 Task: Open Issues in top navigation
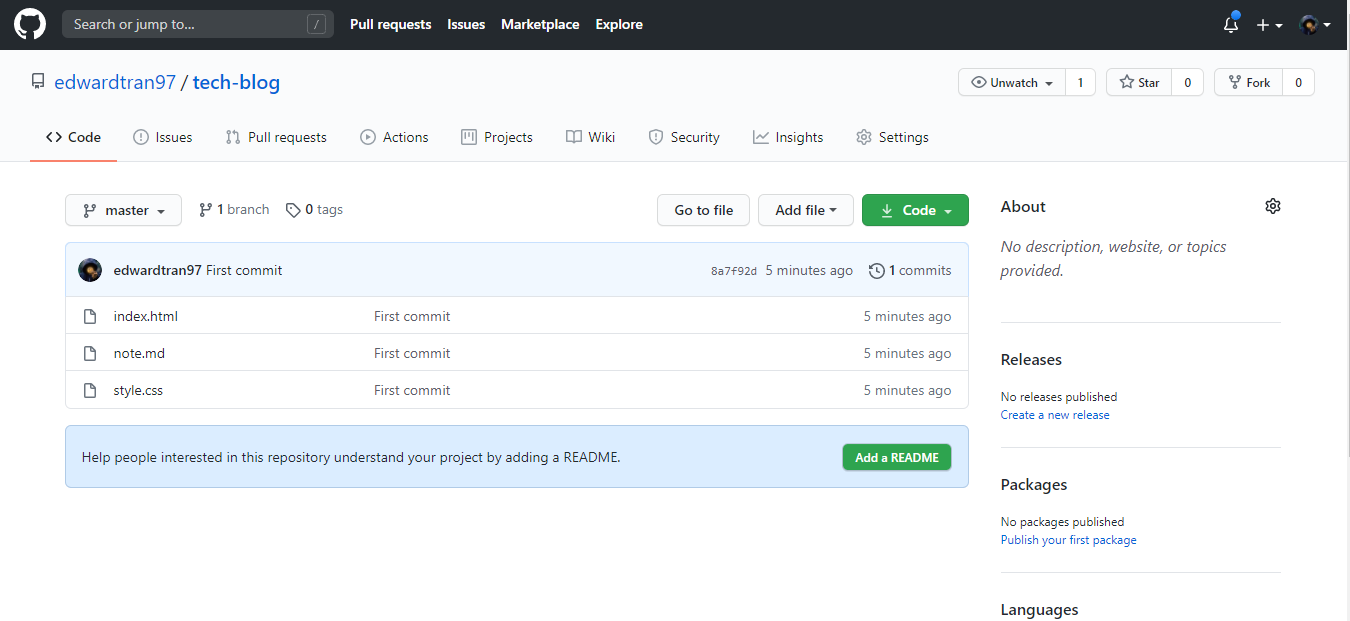(466, 24)
